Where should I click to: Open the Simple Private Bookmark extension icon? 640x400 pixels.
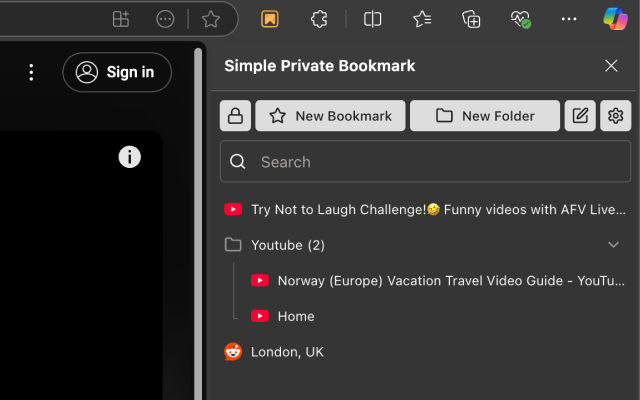[x=270, y=19]
